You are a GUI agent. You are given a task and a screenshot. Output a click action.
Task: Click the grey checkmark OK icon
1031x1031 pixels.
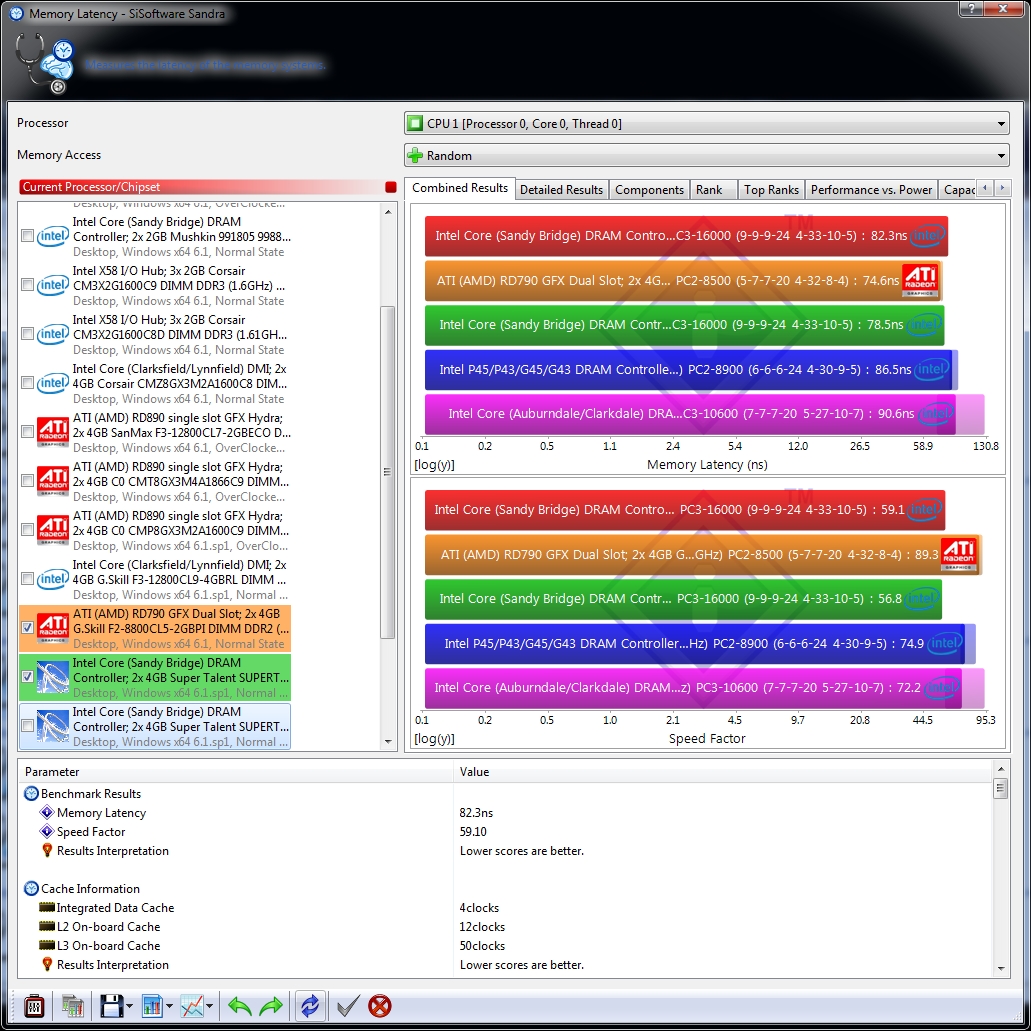[x=348, y=1006]
